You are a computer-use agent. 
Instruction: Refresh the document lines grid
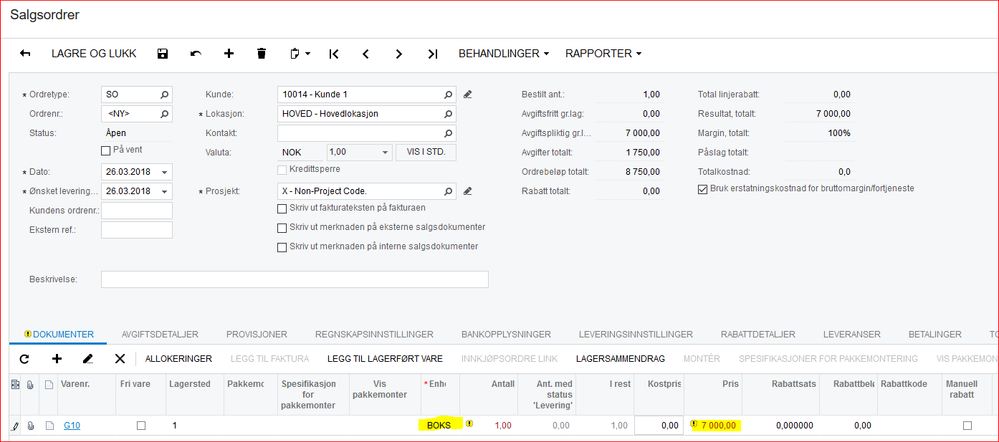[x=24, y=358]
